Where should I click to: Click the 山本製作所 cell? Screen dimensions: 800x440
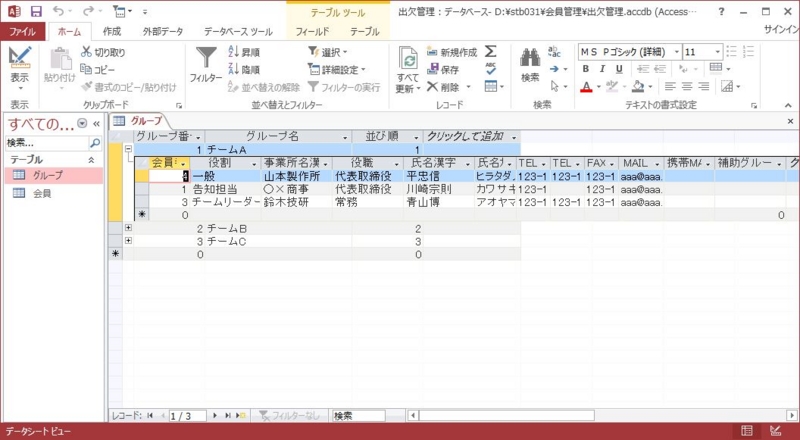pos(297,176)
